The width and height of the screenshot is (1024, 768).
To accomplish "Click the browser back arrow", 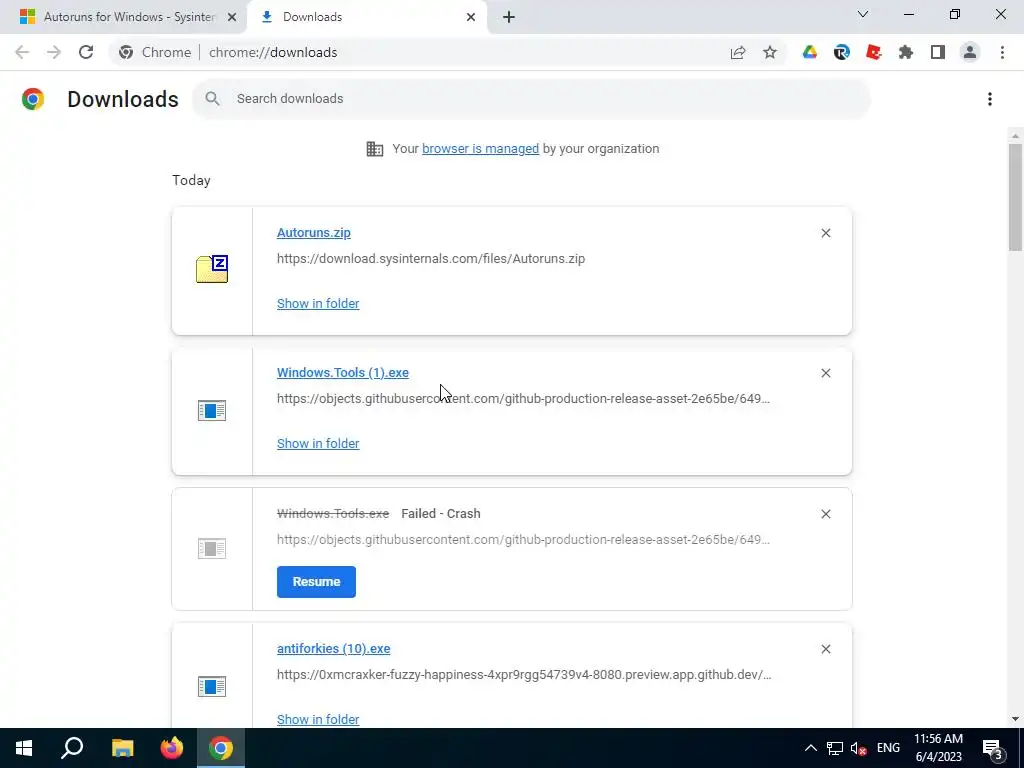I will 22,52.
